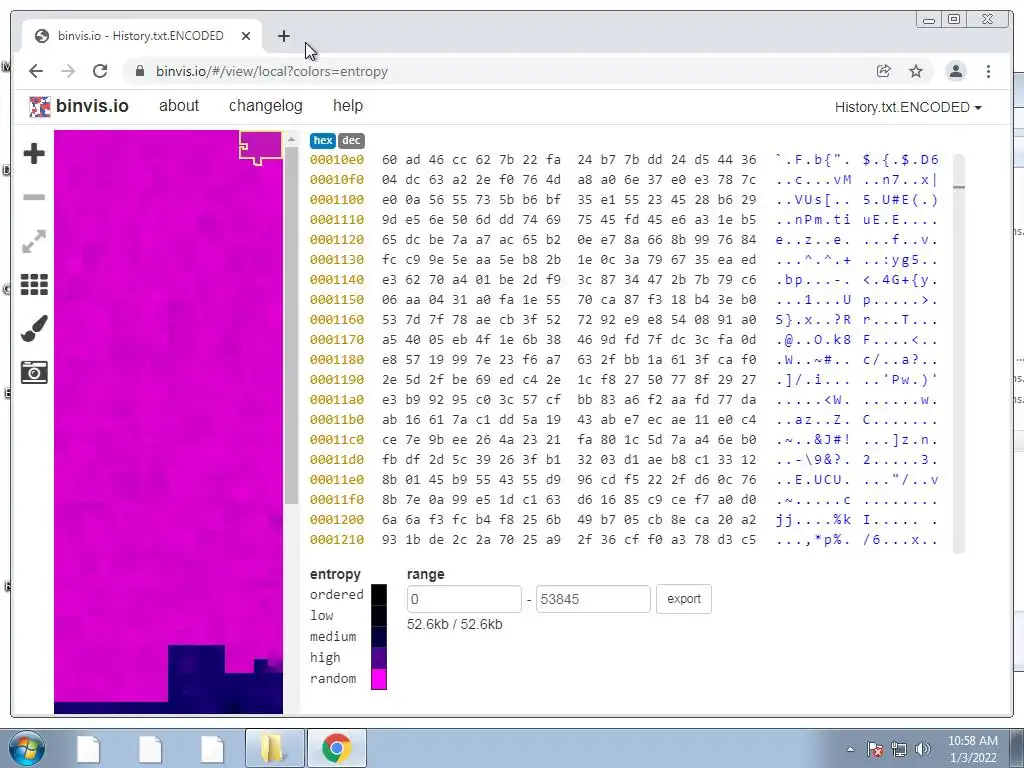Viewport: 1024px width, 768px height.
Task: Click the range end input 53845
Action: [593, 599]
